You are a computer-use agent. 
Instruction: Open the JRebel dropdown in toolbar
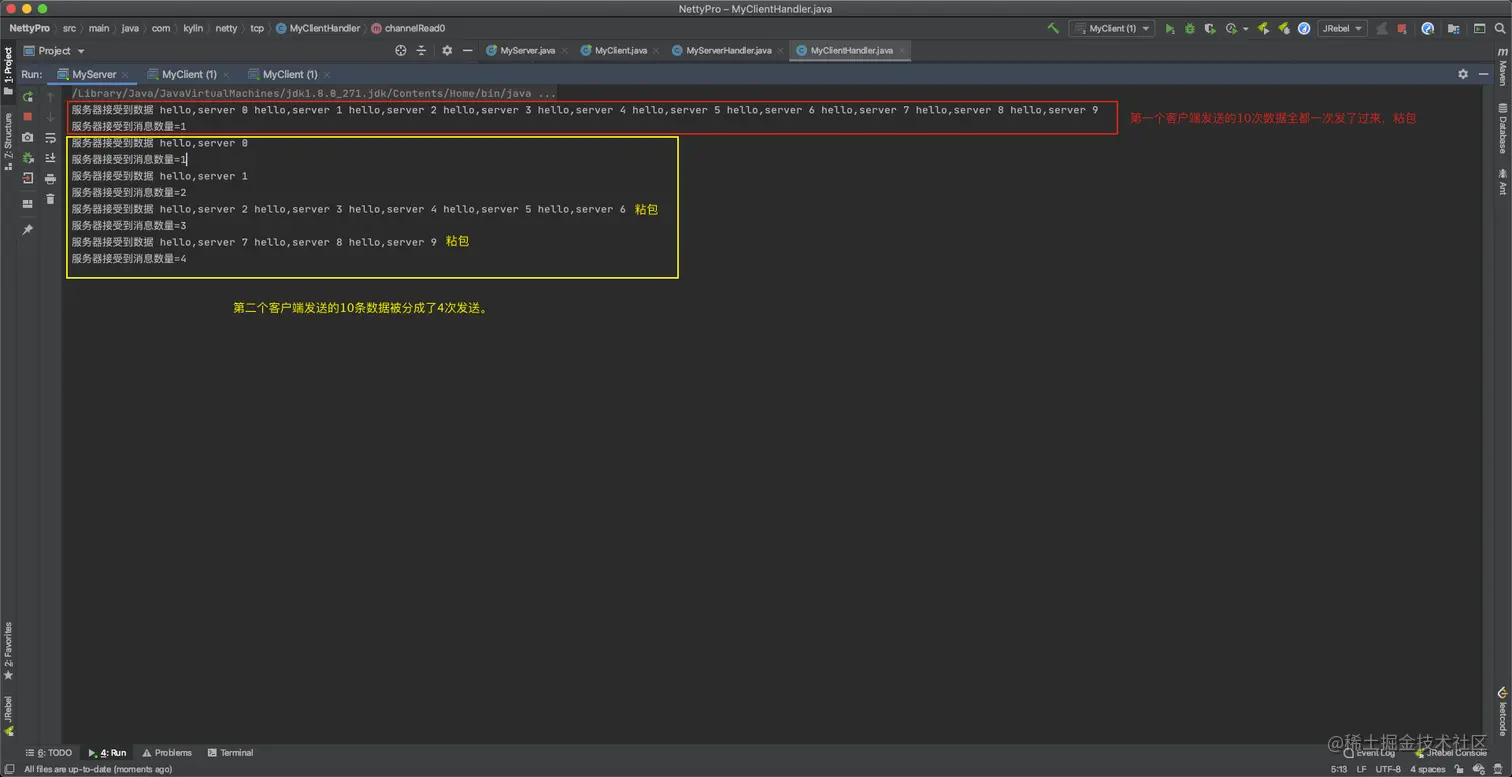pyautogui.click(x=1342, y=29)
